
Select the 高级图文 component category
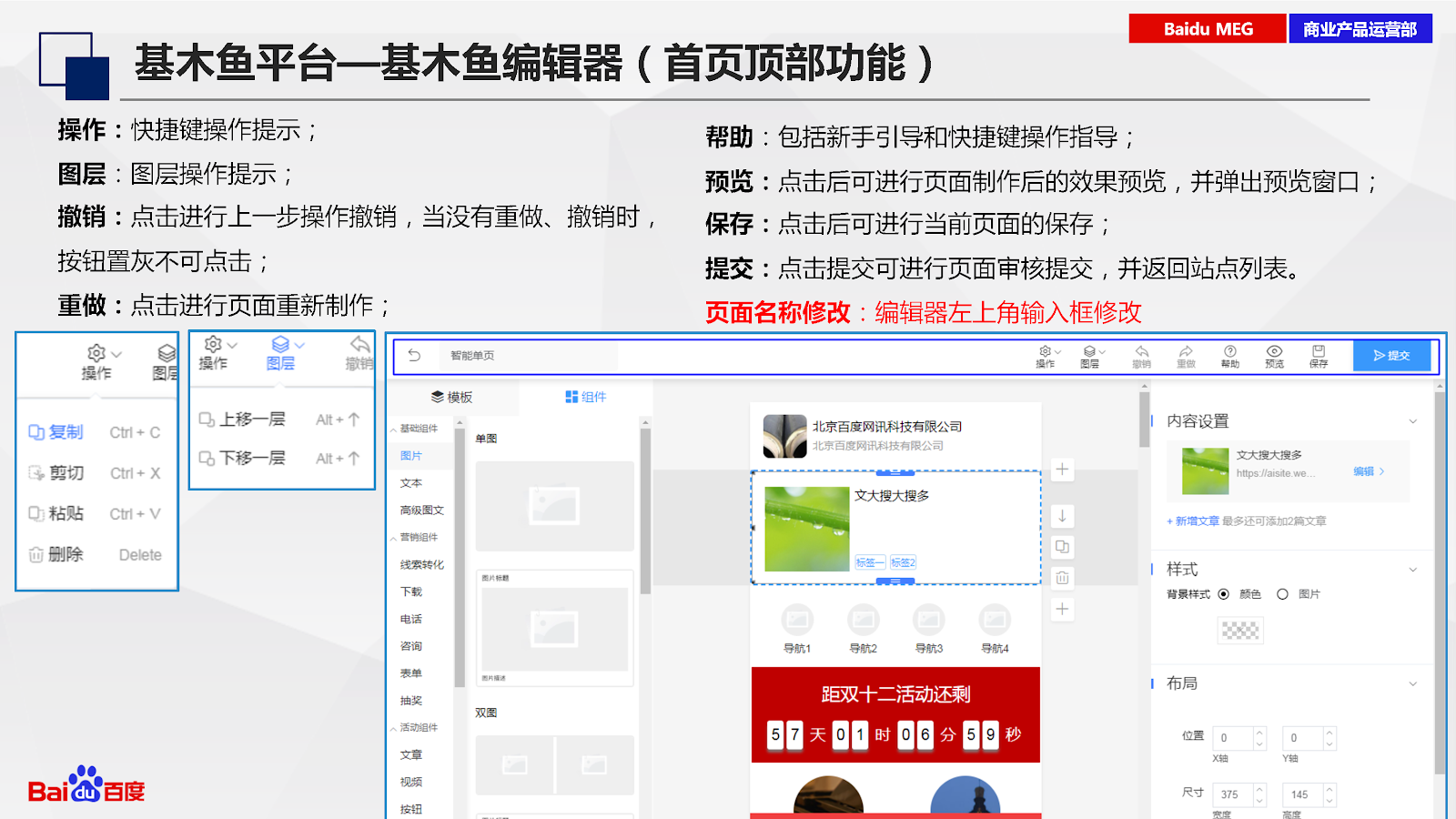pos(422,511)
